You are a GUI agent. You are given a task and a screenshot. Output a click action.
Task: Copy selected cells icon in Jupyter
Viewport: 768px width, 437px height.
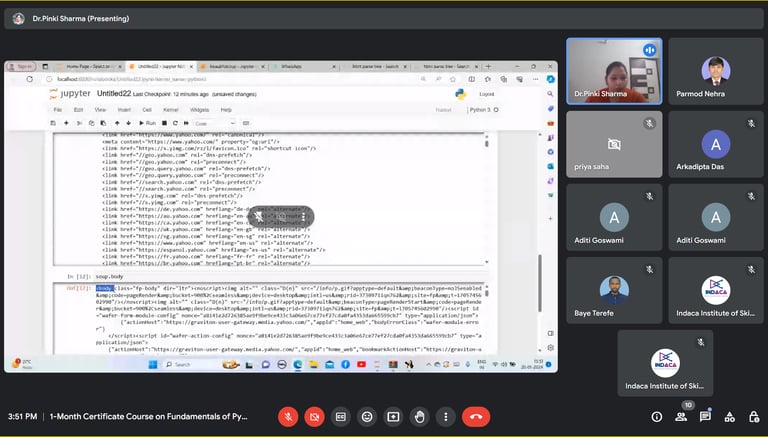point(91,123)
